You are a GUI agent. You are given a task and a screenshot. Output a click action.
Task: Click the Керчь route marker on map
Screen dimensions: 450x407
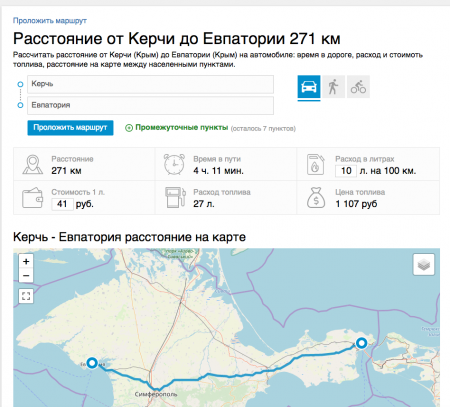(361, 343)
